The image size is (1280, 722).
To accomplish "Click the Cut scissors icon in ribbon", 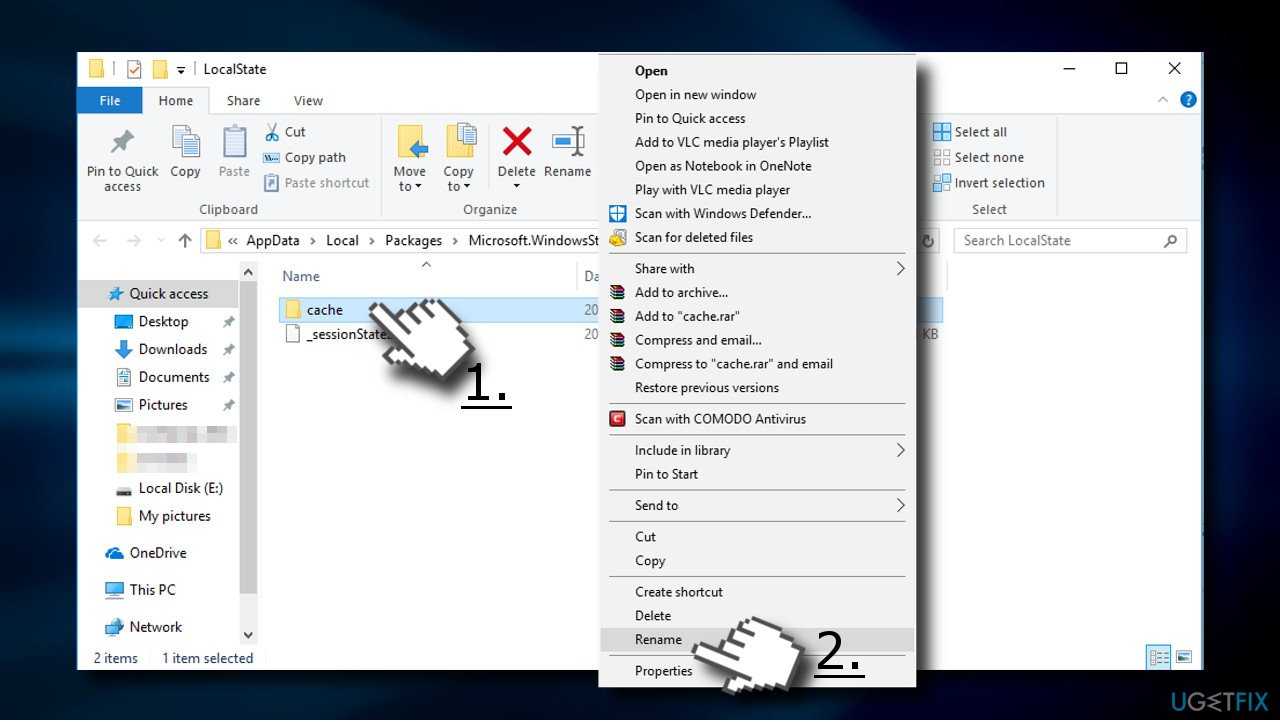I will coord(272,132).
